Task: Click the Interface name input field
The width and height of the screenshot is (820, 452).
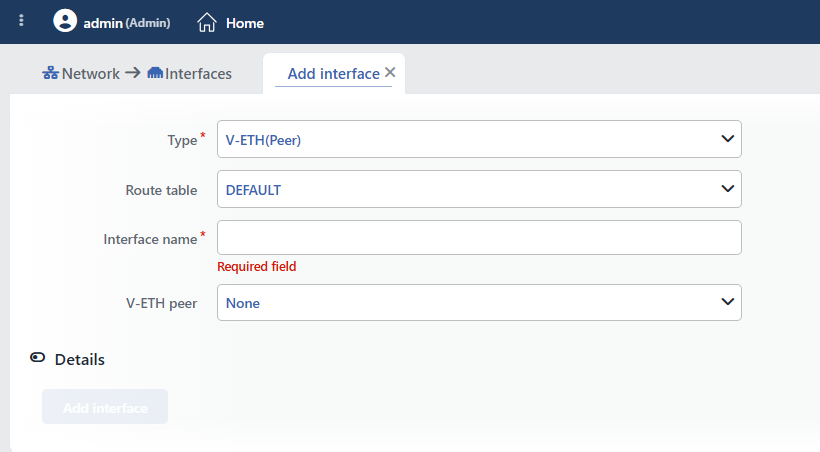Action: (479, 238)
